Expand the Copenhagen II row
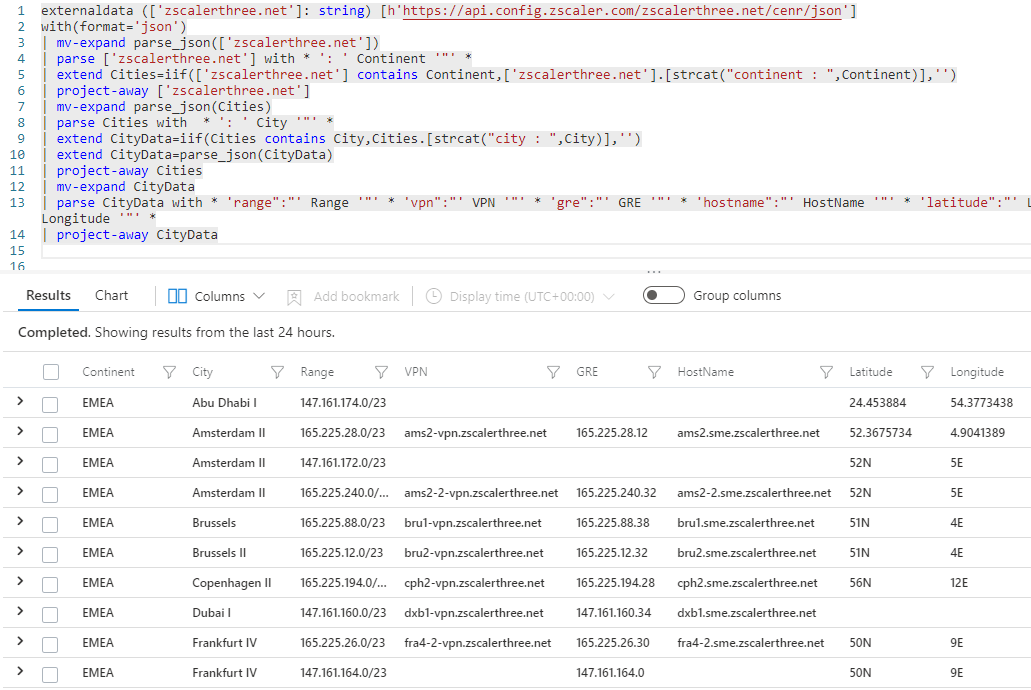 coord(20,581)
